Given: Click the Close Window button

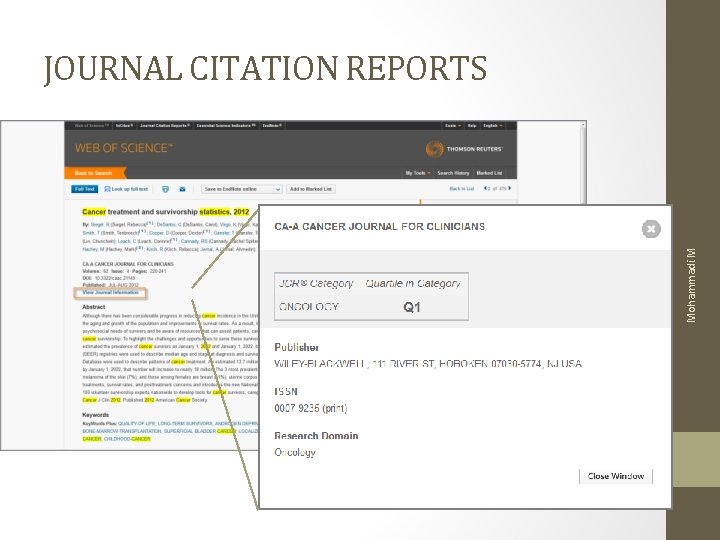Looking at the screenshot, I should 616,476.
